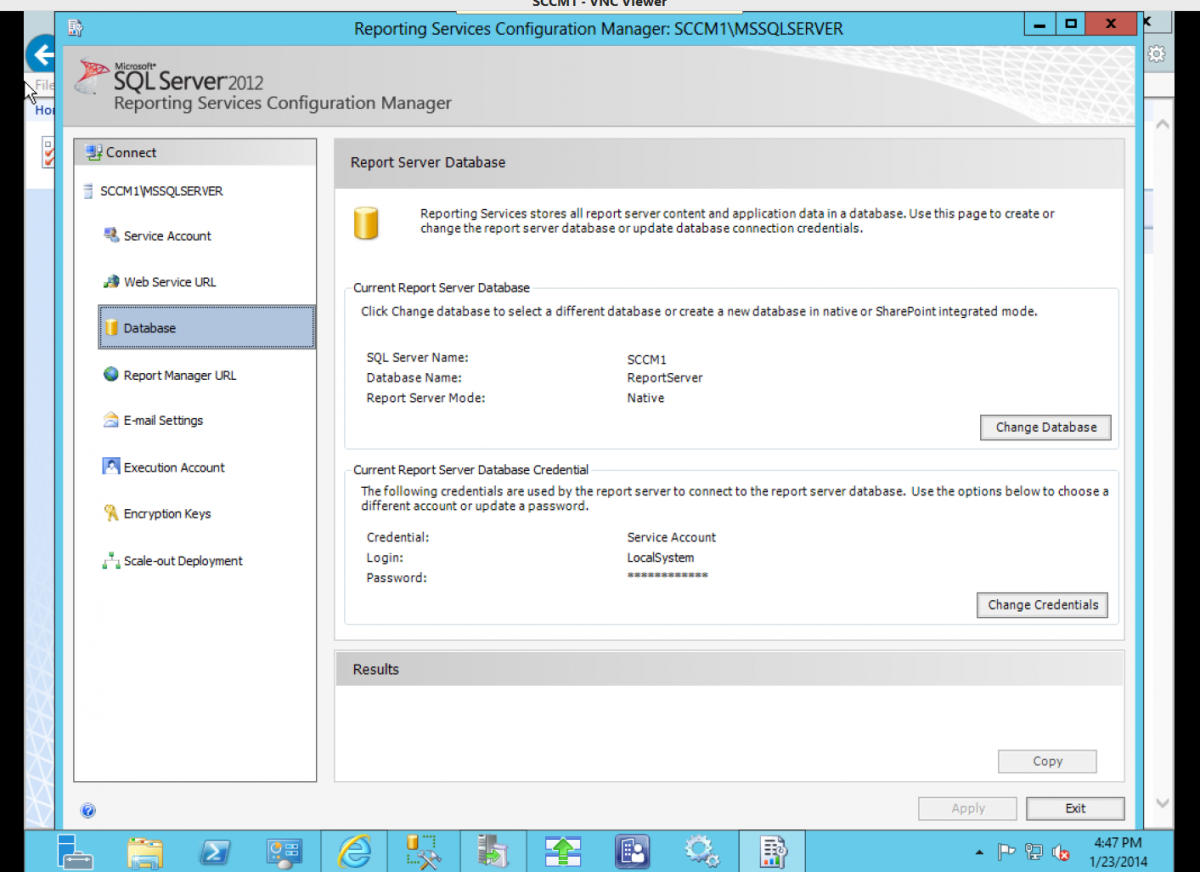Click the Report Manager URL globe icon
Image resolution: width=1200 pixels, height=872 pixels.
[111, 374]
